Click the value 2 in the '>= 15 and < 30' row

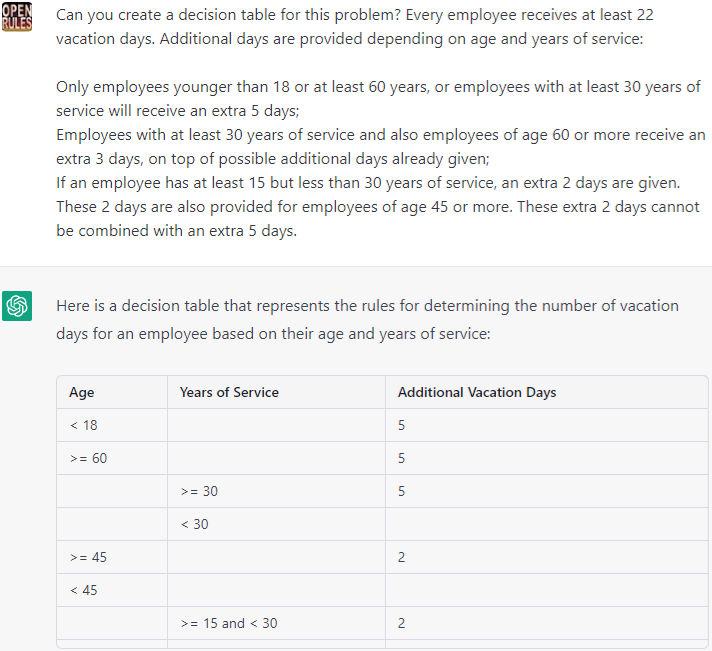pyautogui.click(x=401, y=623)
